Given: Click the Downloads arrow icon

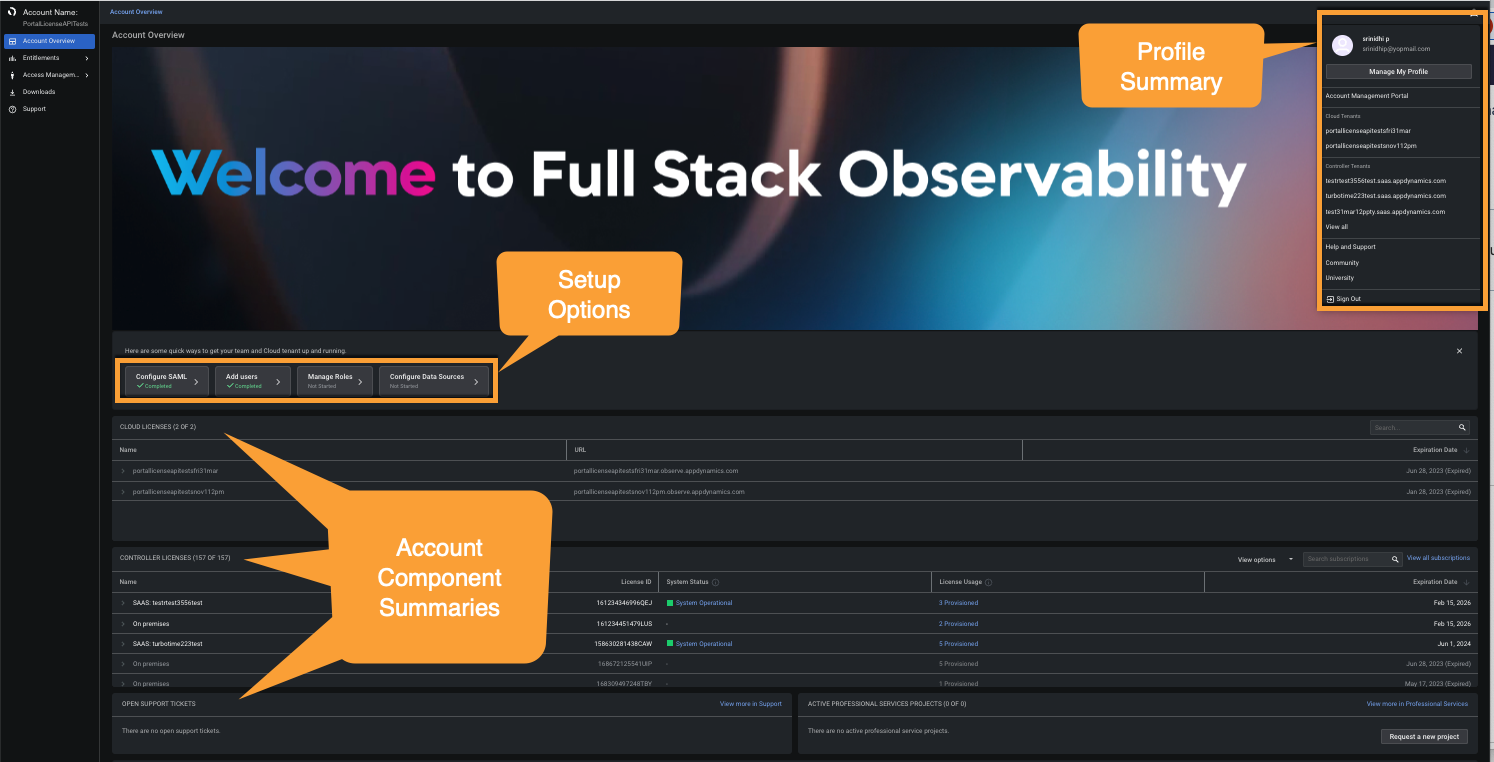Looking at the screenshot, I should point(12,92).
